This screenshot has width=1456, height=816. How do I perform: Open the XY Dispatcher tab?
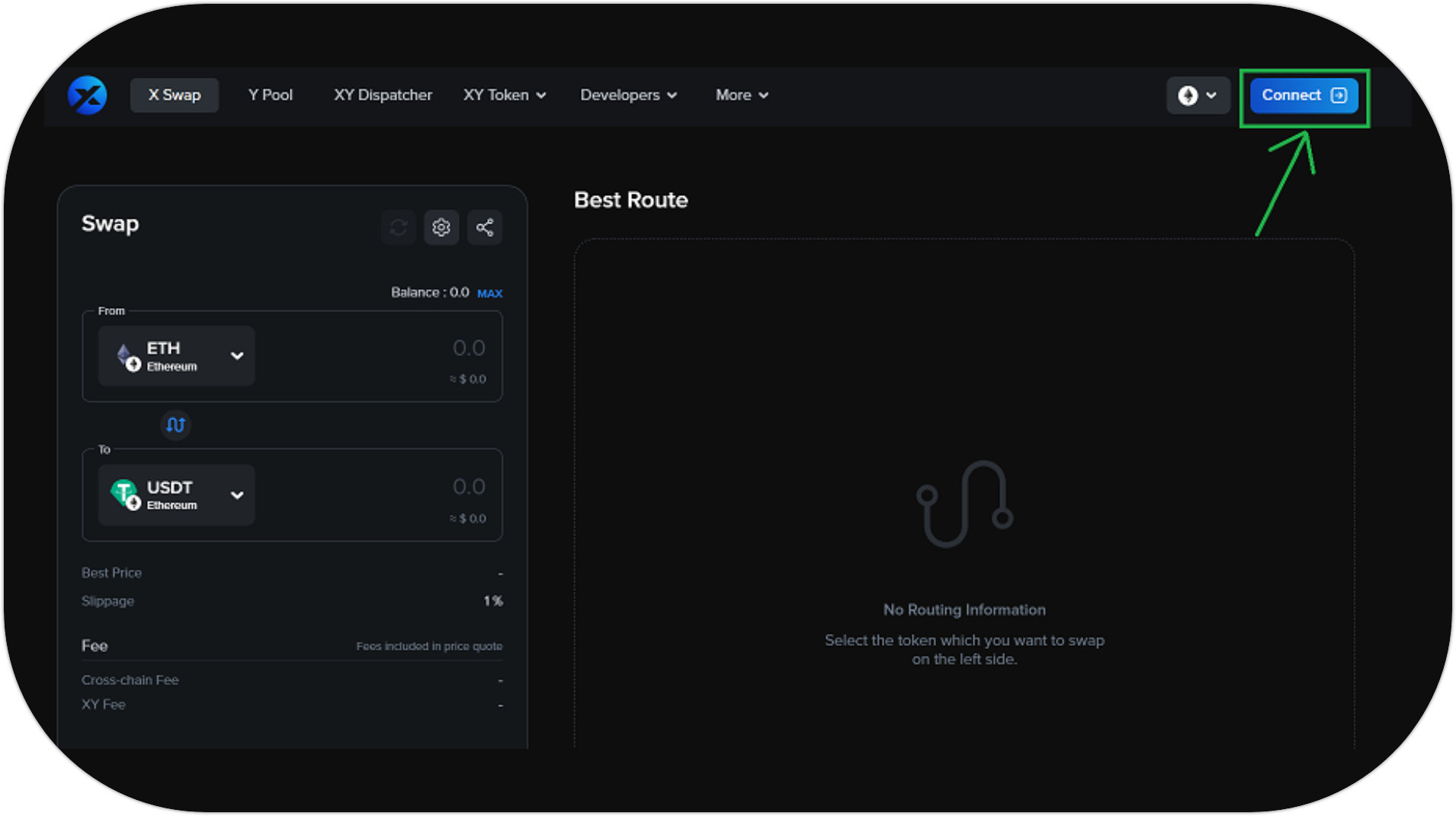tap(383, 95)
